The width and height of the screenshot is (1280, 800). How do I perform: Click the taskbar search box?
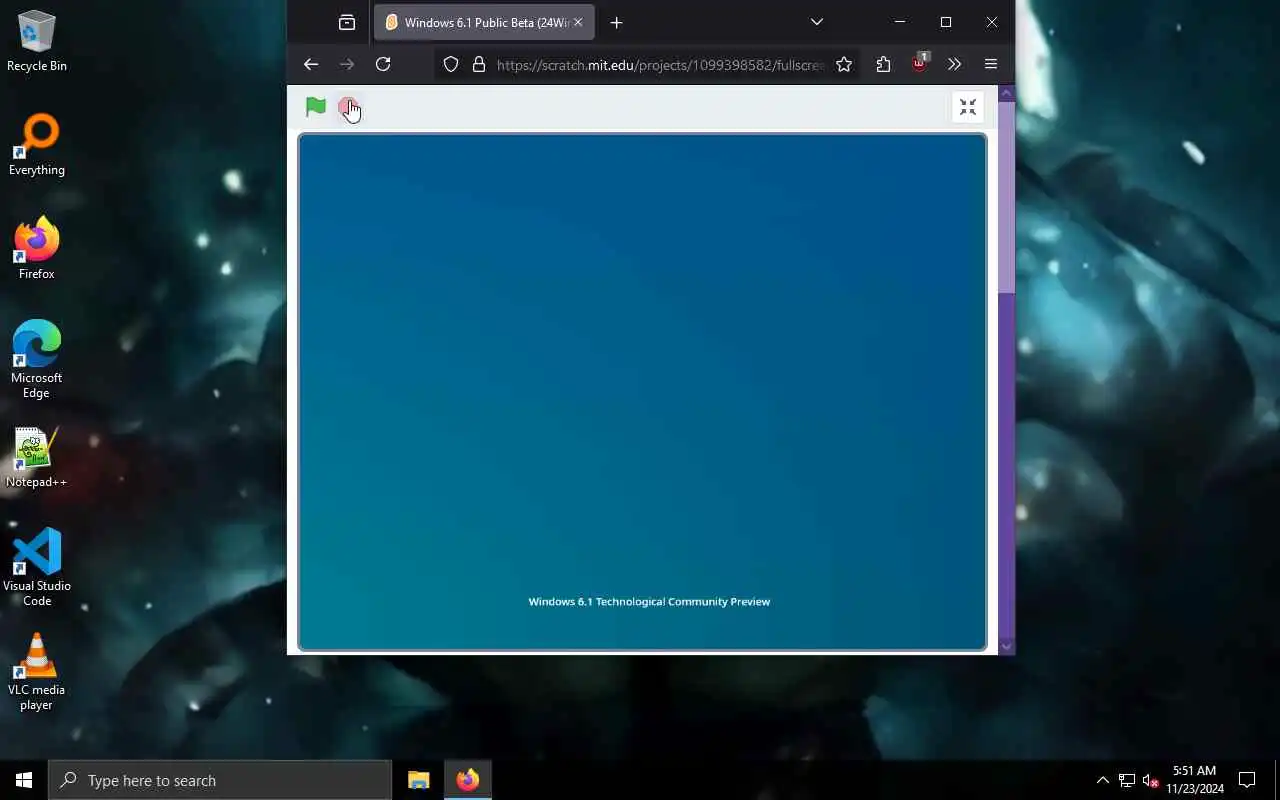point(220,780)
